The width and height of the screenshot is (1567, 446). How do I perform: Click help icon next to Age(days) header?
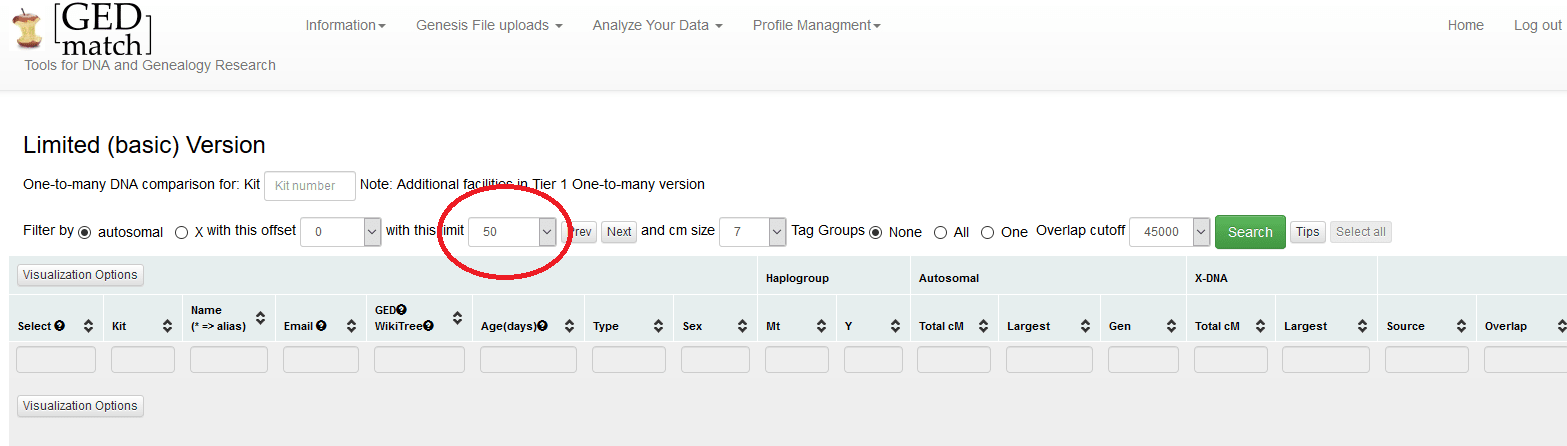click(x=543, y=326)
